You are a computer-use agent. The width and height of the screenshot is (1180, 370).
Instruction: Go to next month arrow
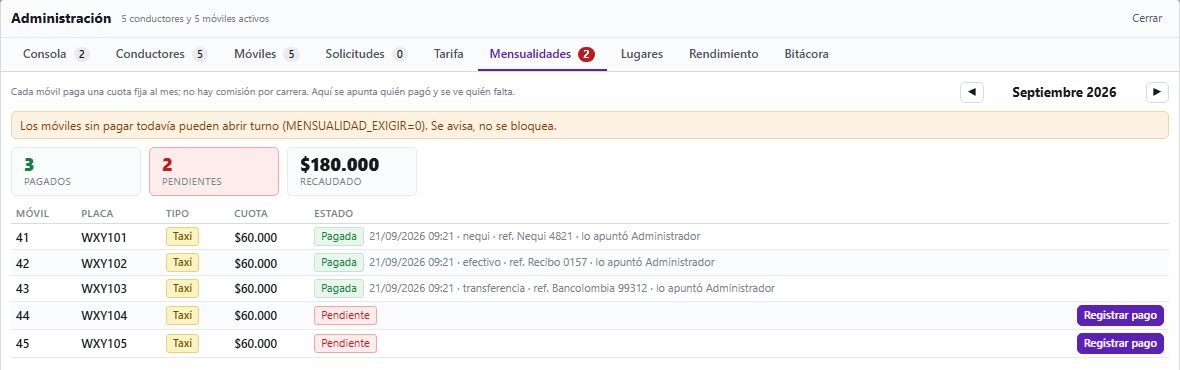point(1157,92)
